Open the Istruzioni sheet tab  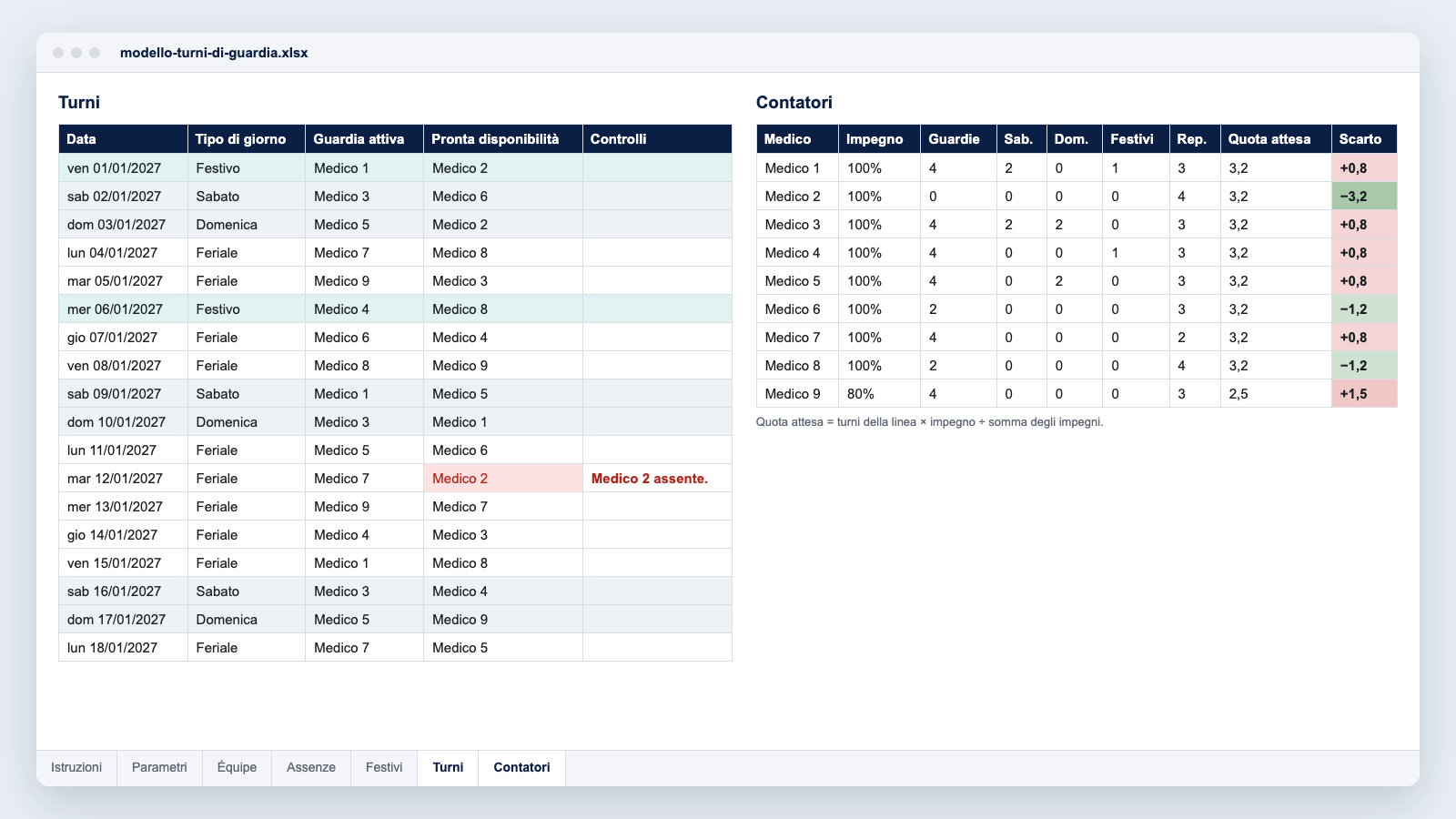coord(76,767)
